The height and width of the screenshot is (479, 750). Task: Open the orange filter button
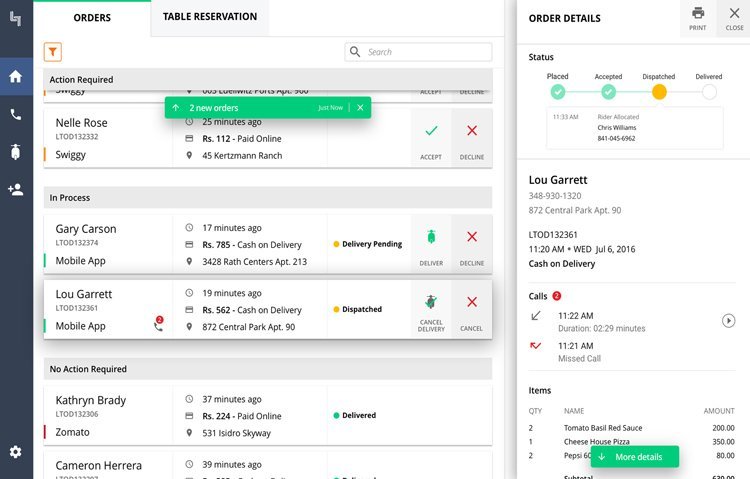click(x=53, y=52)
